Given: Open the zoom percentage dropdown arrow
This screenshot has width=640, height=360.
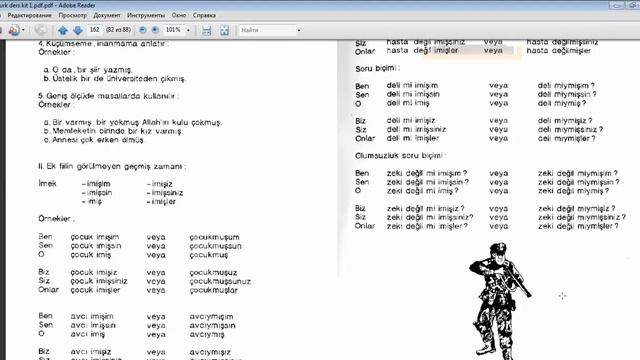Looking at the screenshot, I should 188,30.
